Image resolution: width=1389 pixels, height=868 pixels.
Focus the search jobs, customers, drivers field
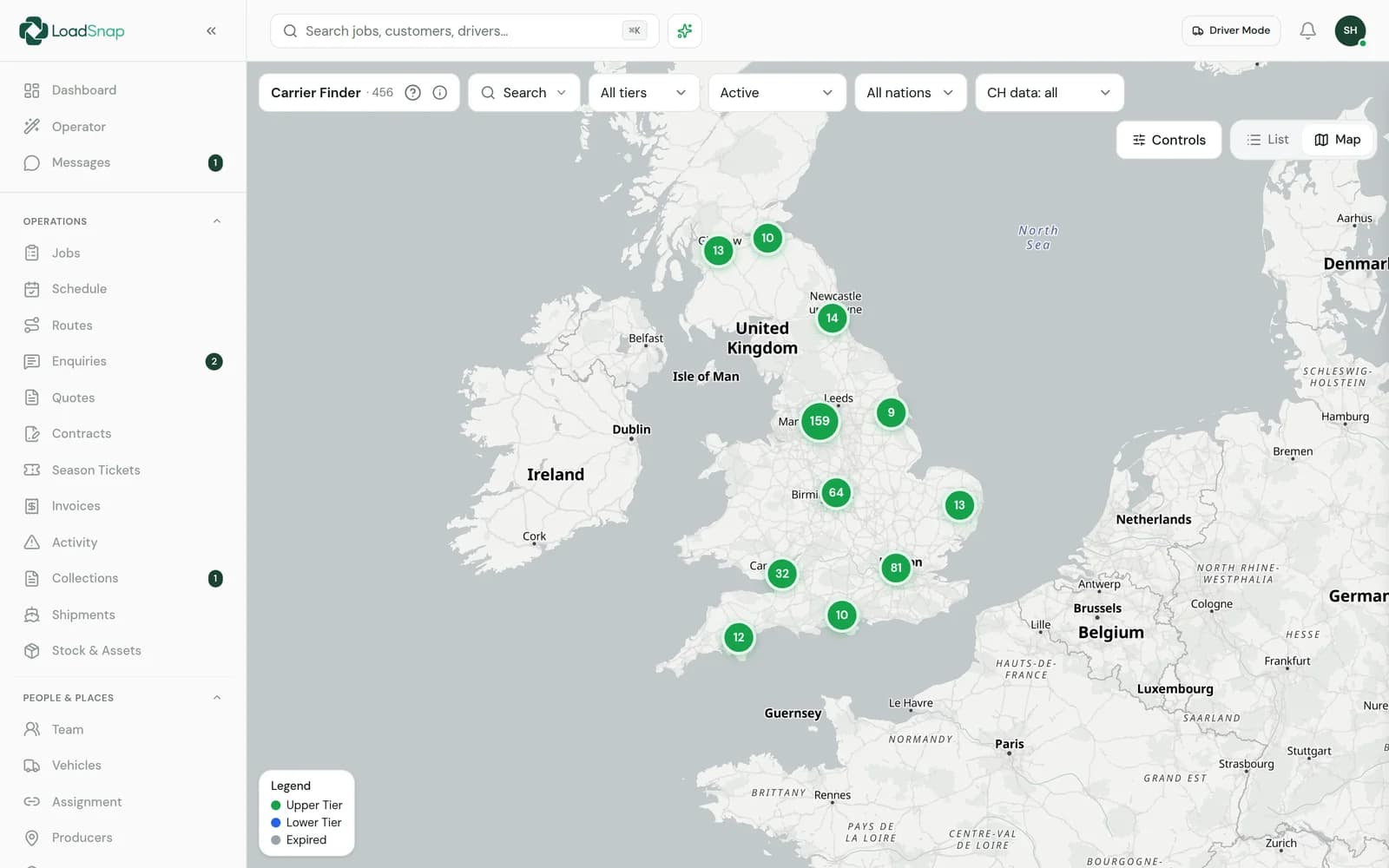464,31
